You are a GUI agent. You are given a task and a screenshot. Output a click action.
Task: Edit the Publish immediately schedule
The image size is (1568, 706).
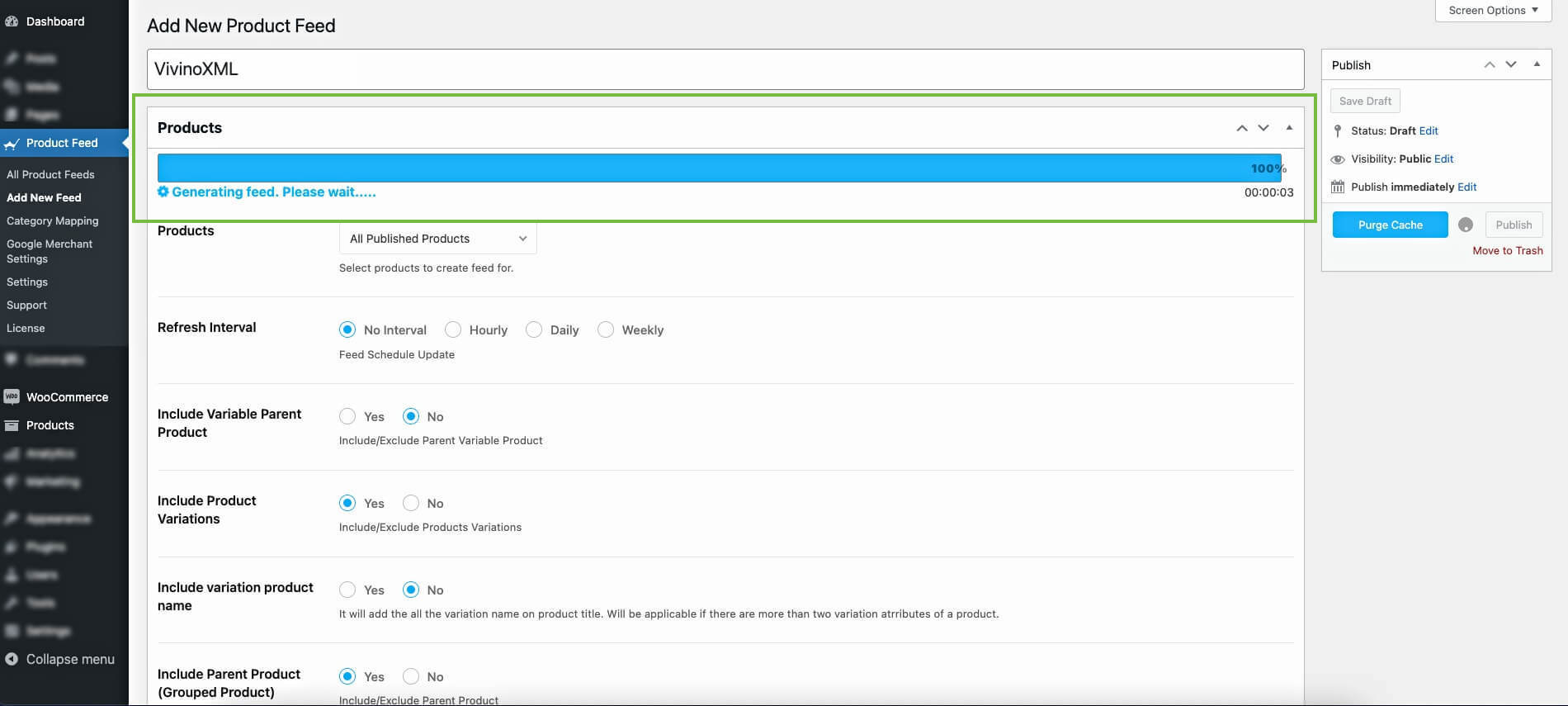[x=1467, y=187]
